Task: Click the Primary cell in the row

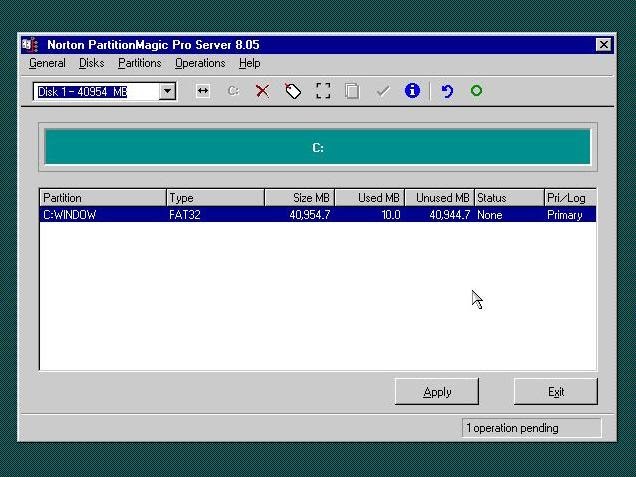Action: 565,215
